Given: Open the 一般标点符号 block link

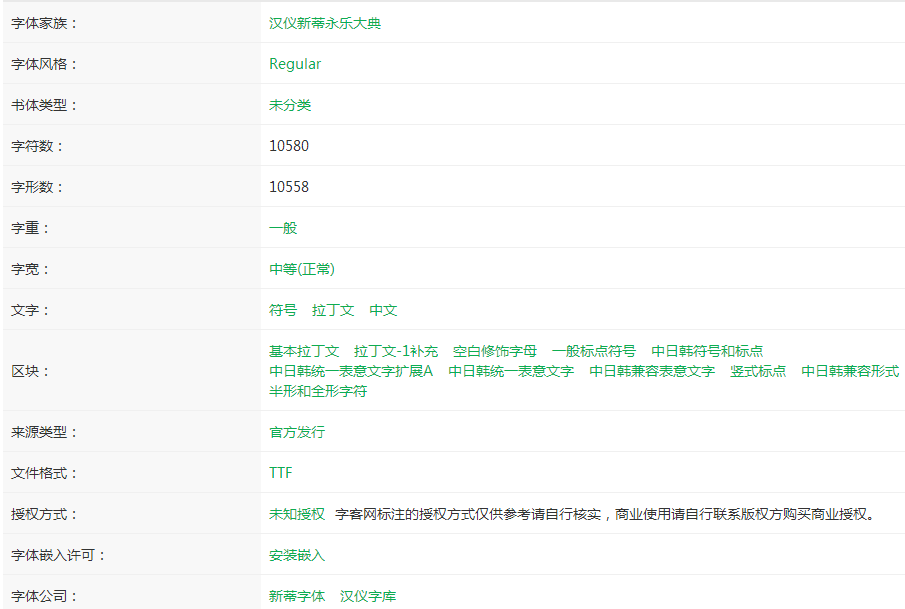Looking at the screenshot, I should click(x=594, y=351).
